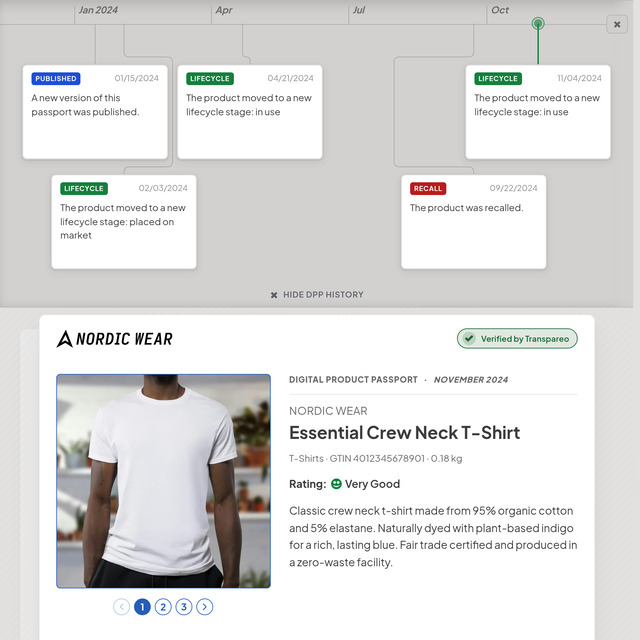Select image page 3
640x640 pixels.
click(184, 607)
